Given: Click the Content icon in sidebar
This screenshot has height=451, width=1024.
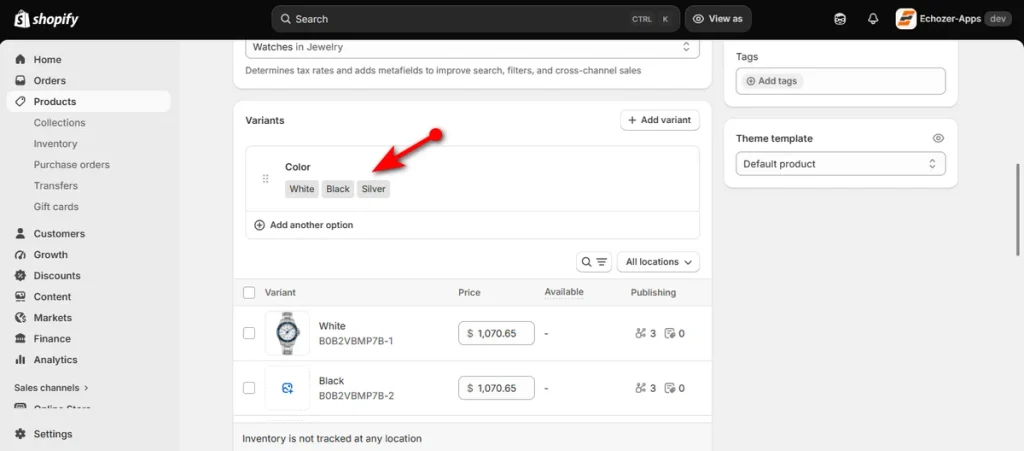Looking at the screenshot, I should [20, 296].
